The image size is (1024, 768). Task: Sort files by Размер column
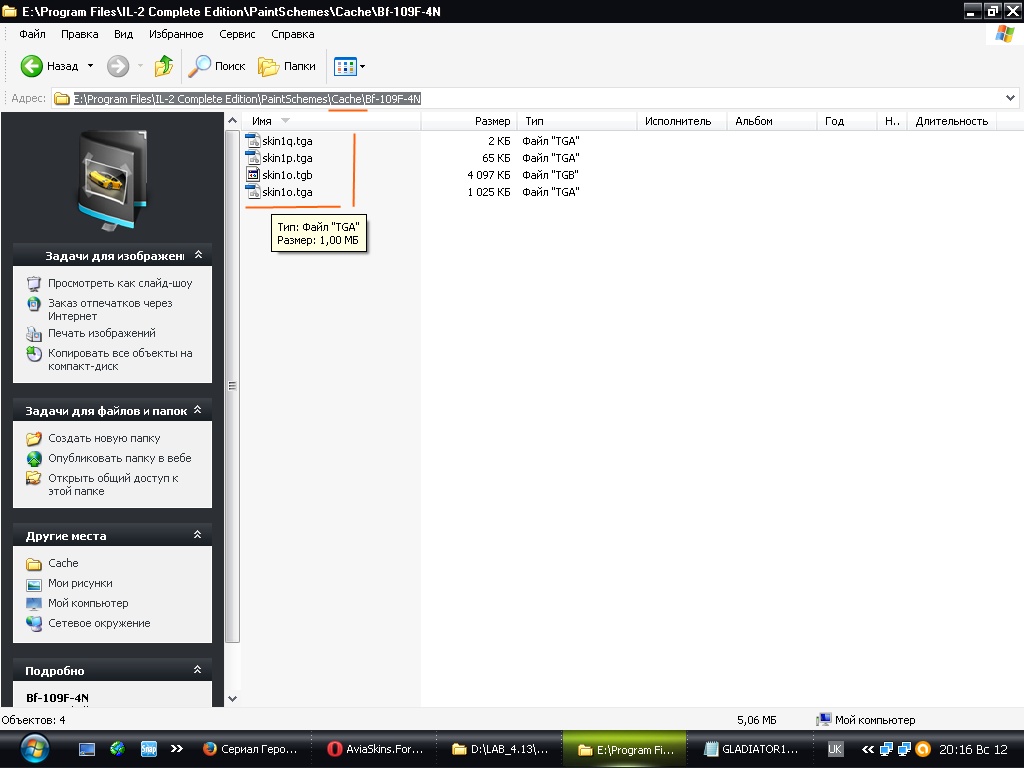(x=469, y=121)
